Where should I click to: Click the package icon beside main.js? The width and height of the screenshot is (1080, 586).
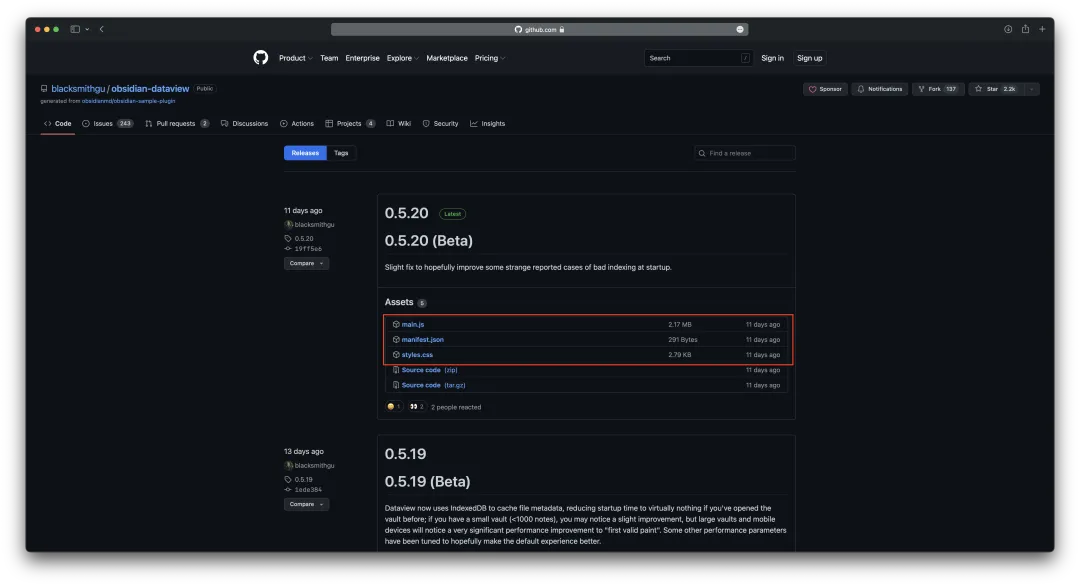click(x=396, y=324)
